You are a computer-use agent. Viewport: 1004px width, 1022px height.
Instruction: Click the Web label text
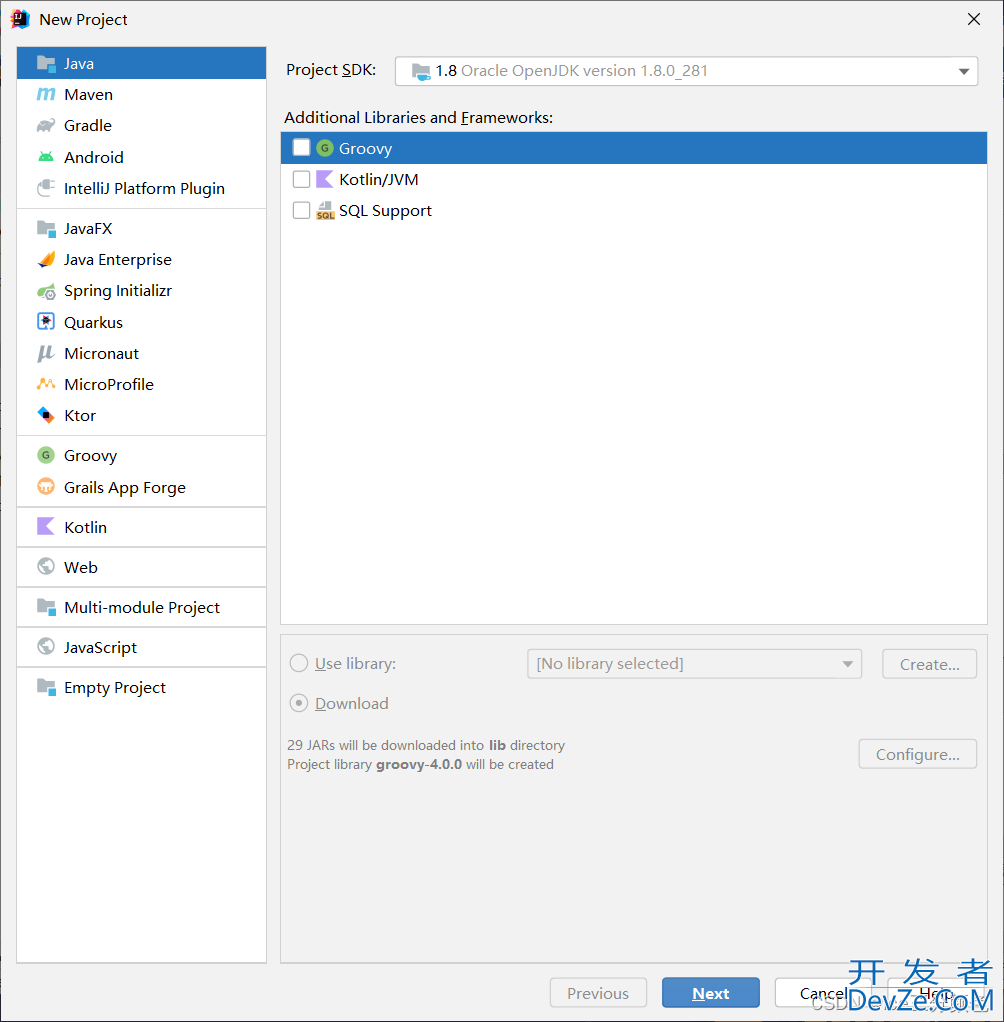pyautogui.click(x=81, y=567)
